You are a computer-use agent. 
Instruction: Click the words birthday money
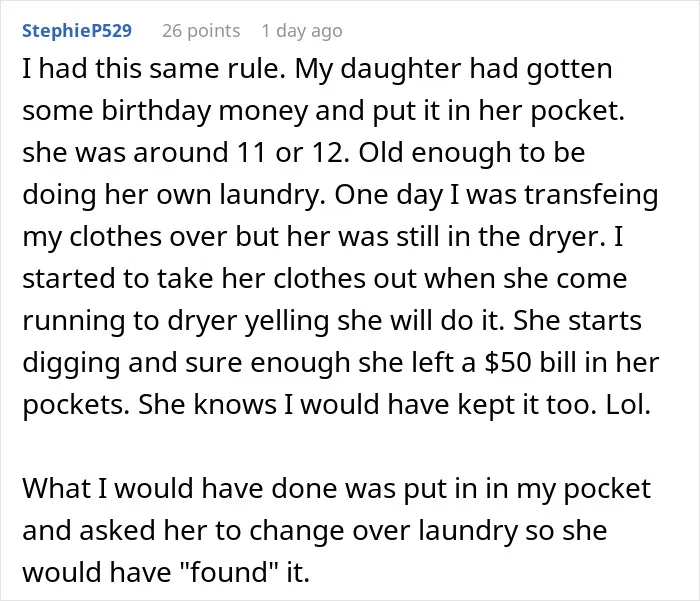204,111
